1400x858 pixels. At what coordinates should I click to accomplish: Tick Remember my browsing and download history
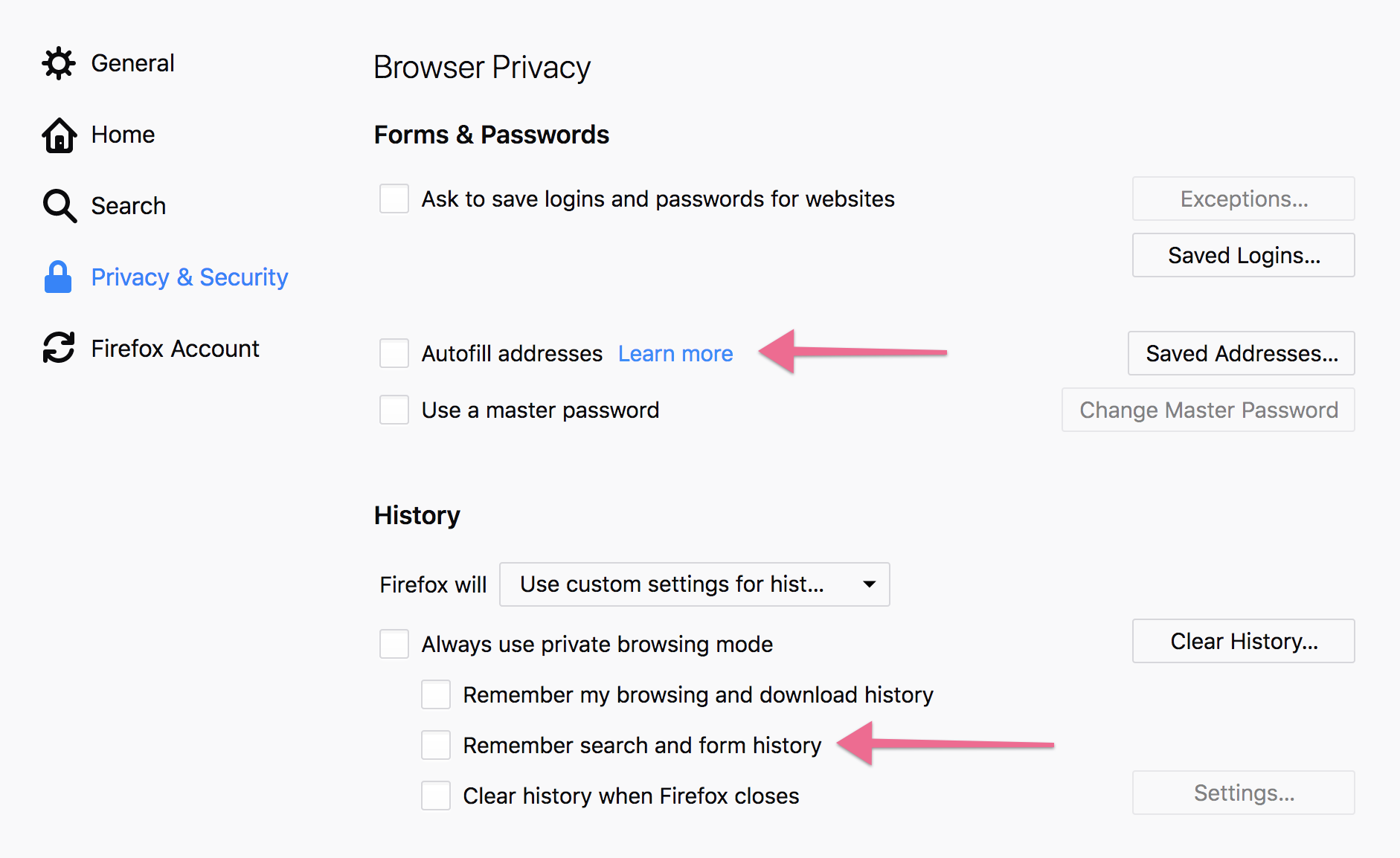[436, 694]
